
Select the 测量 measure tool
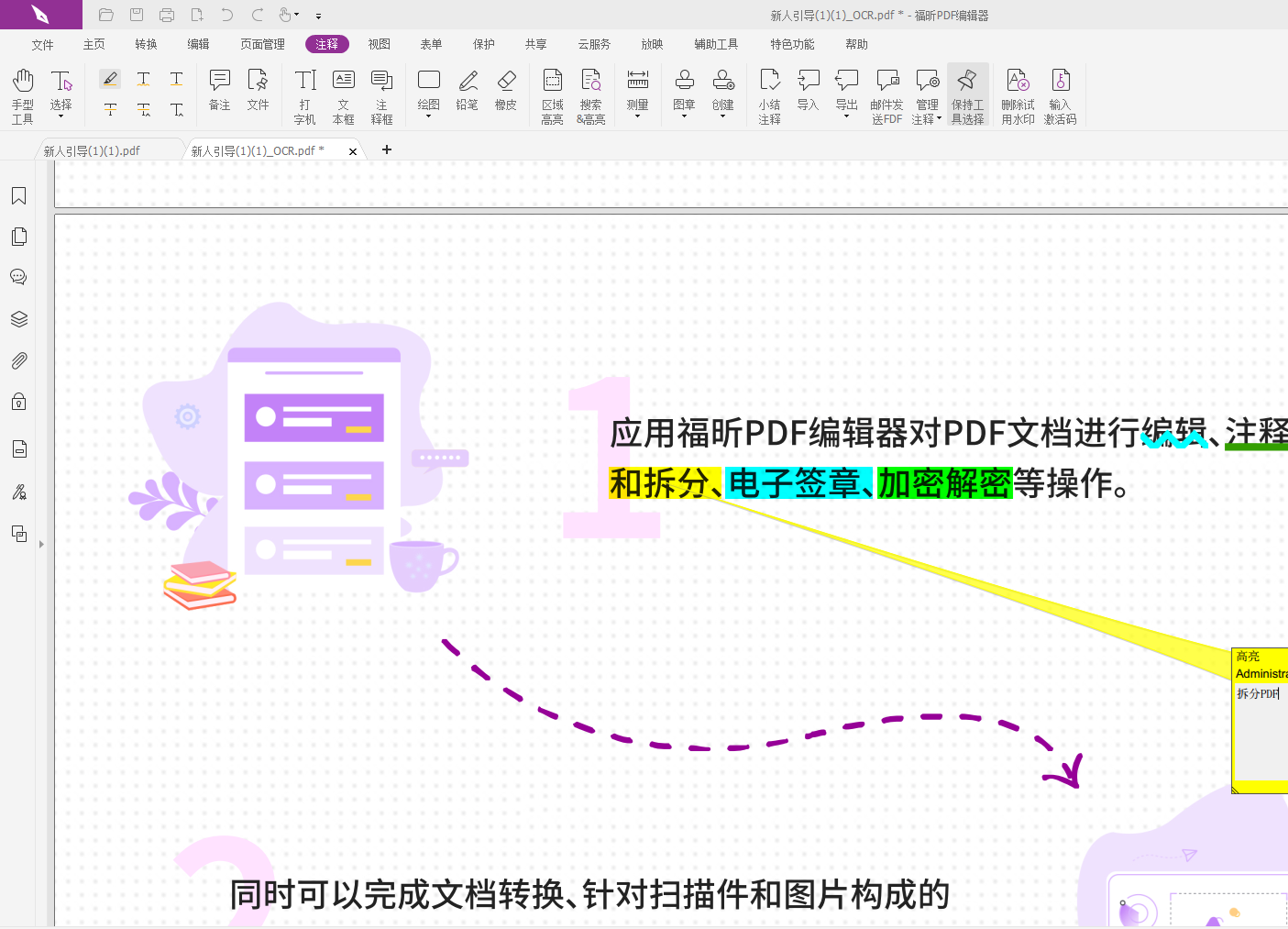coord(637,89)
